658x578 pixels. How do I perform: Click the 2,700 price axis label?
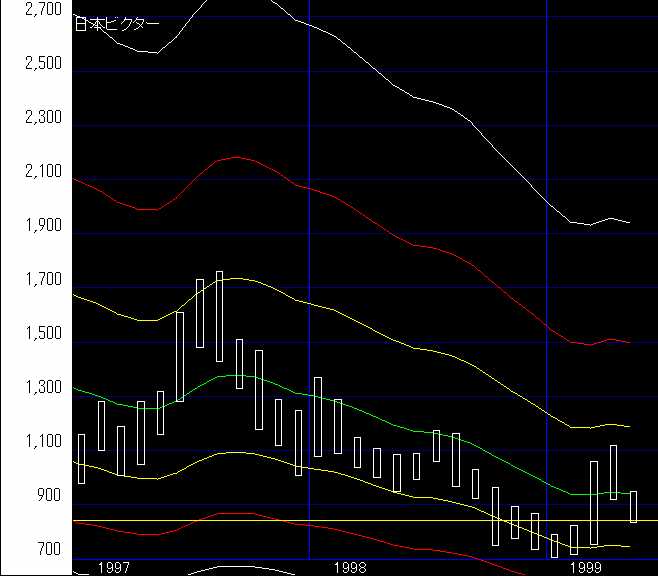point(43,10)
